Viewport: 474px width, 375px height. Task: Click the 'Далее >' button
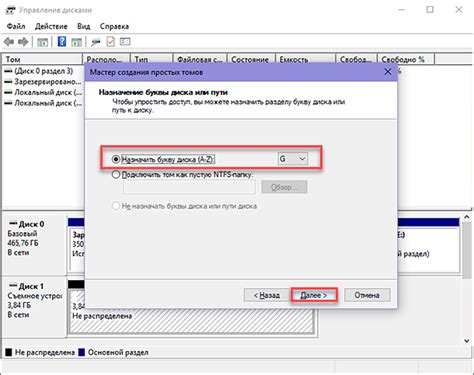tap(314, 295)
